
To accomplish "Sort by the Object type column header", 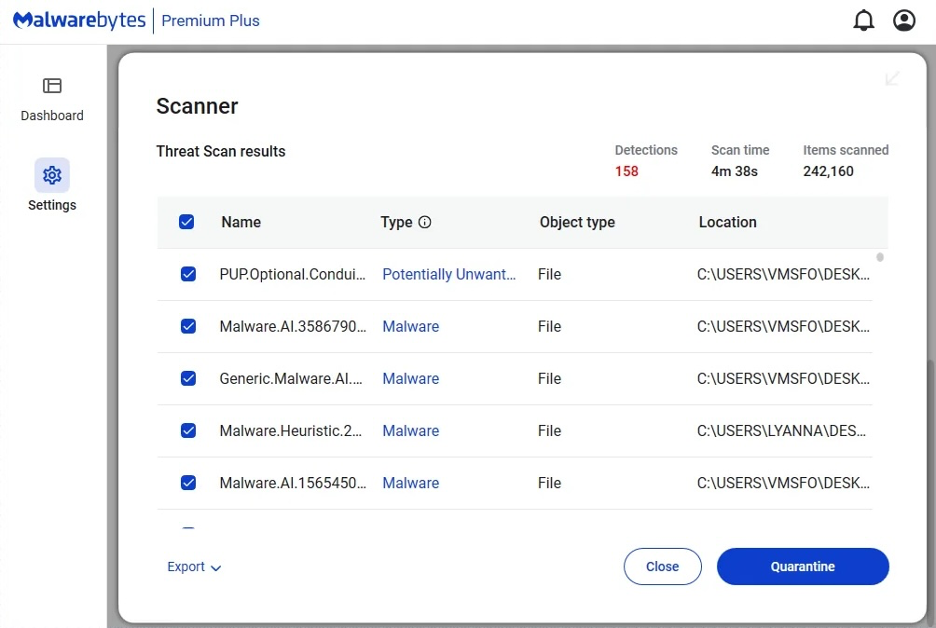I will click(x=577, y=222).
